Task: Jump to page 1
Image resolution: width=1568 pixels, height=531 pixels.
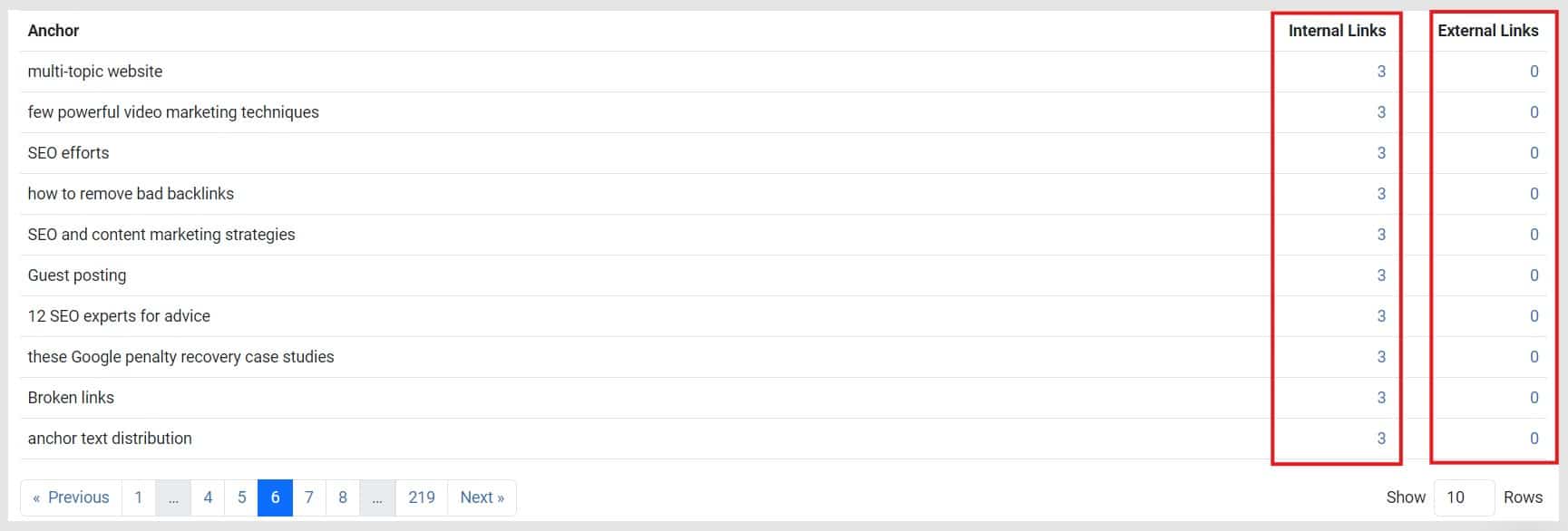Action: coord(138,497)
